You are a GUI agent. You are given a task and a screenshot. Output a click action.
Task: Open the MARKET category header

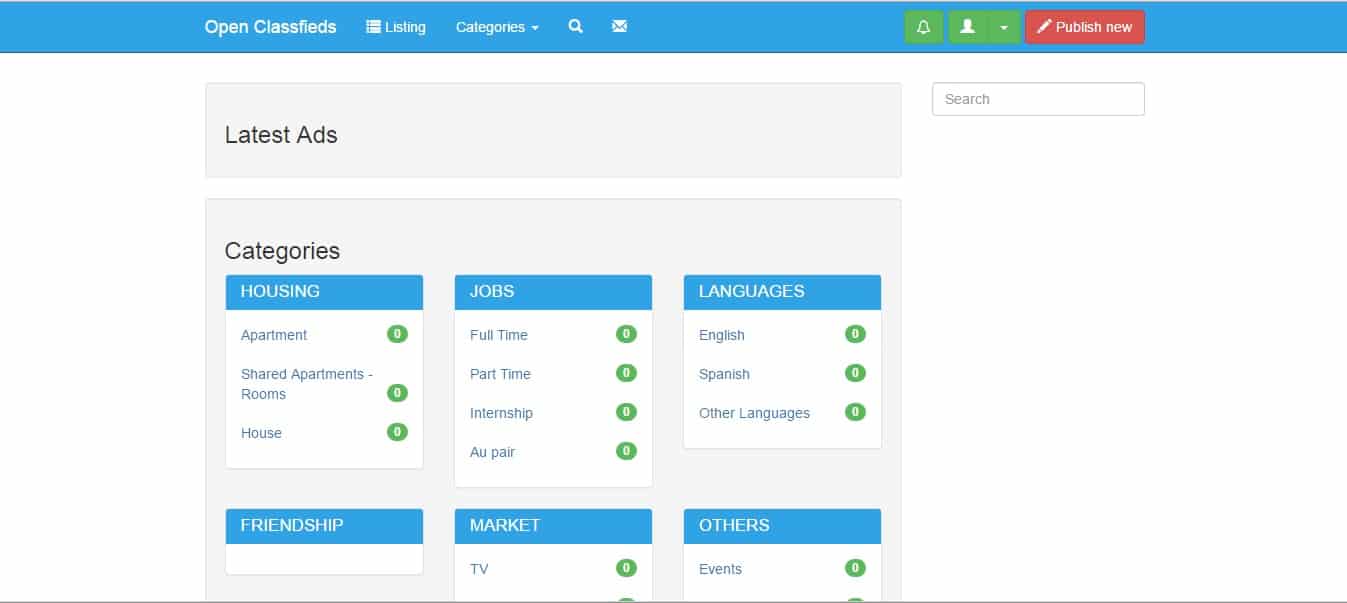click(553, 526)
